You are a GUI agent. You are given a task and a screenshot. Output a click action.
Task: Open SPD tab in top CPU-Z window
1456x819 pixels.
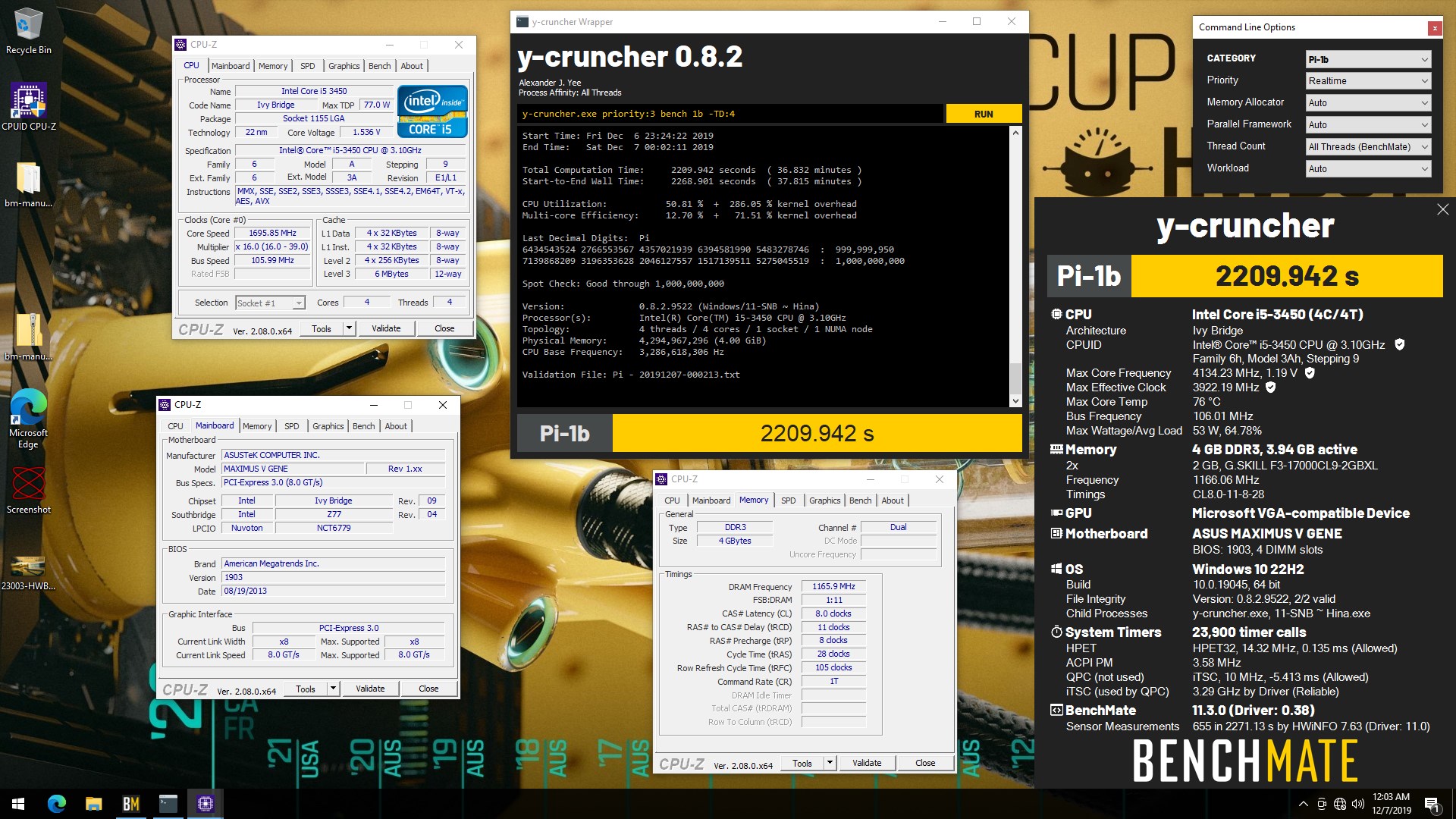307,66
